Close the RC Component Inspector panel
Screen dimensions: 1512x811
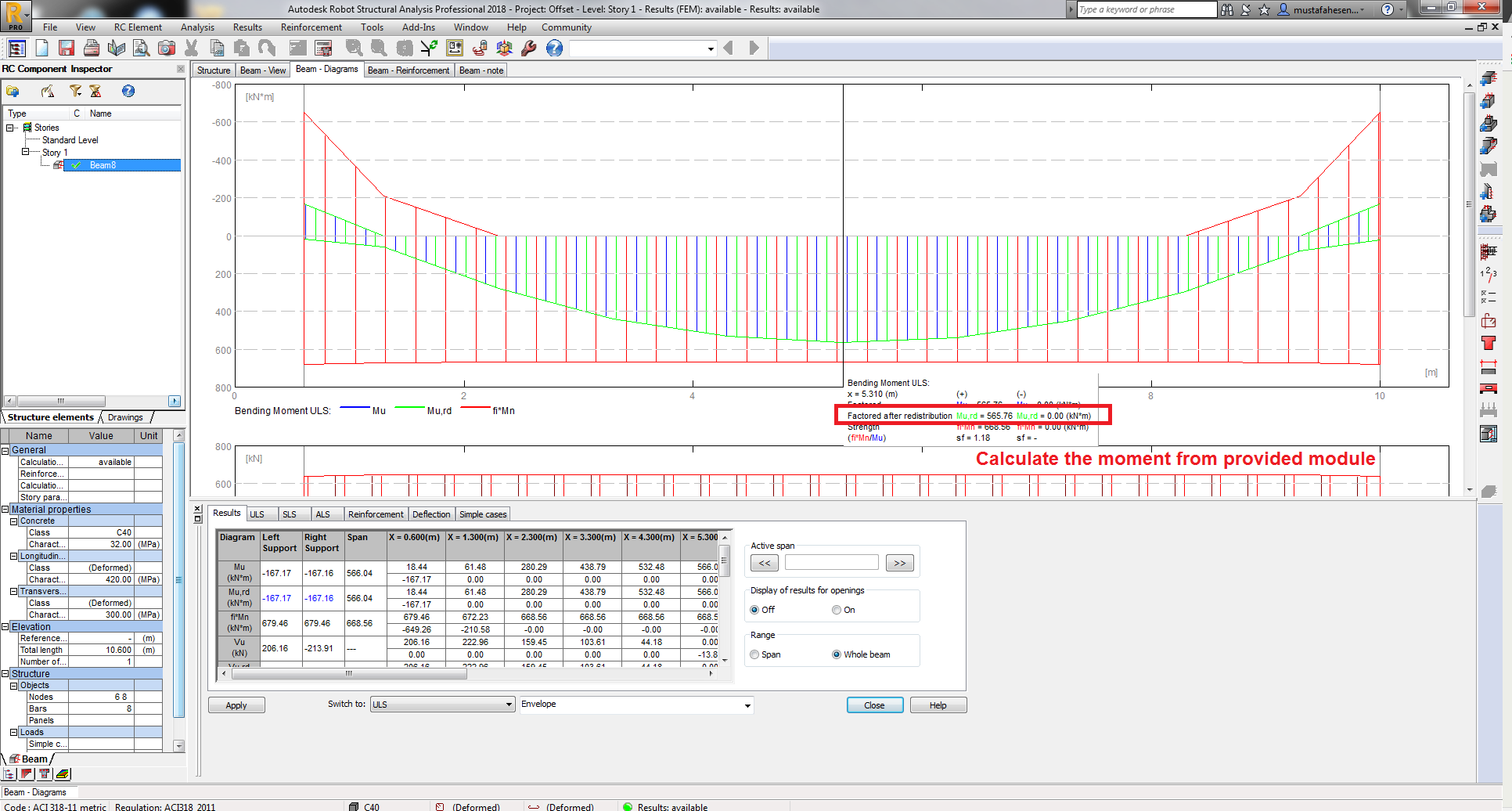click(x=181, y=69)
